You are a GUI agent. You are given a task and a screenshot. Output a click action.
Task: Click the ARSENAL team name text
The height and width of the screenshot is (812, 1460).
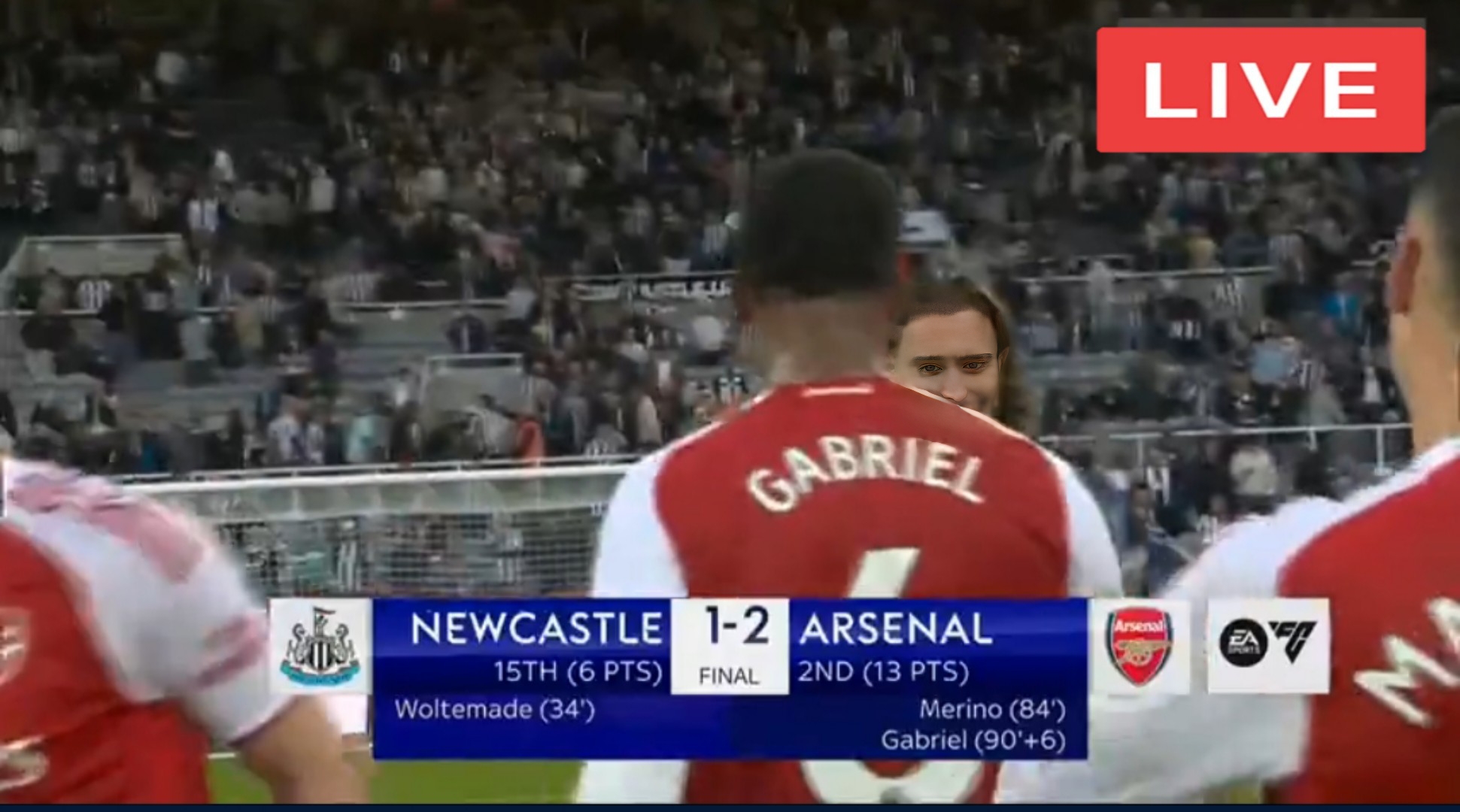coord(895,629)
